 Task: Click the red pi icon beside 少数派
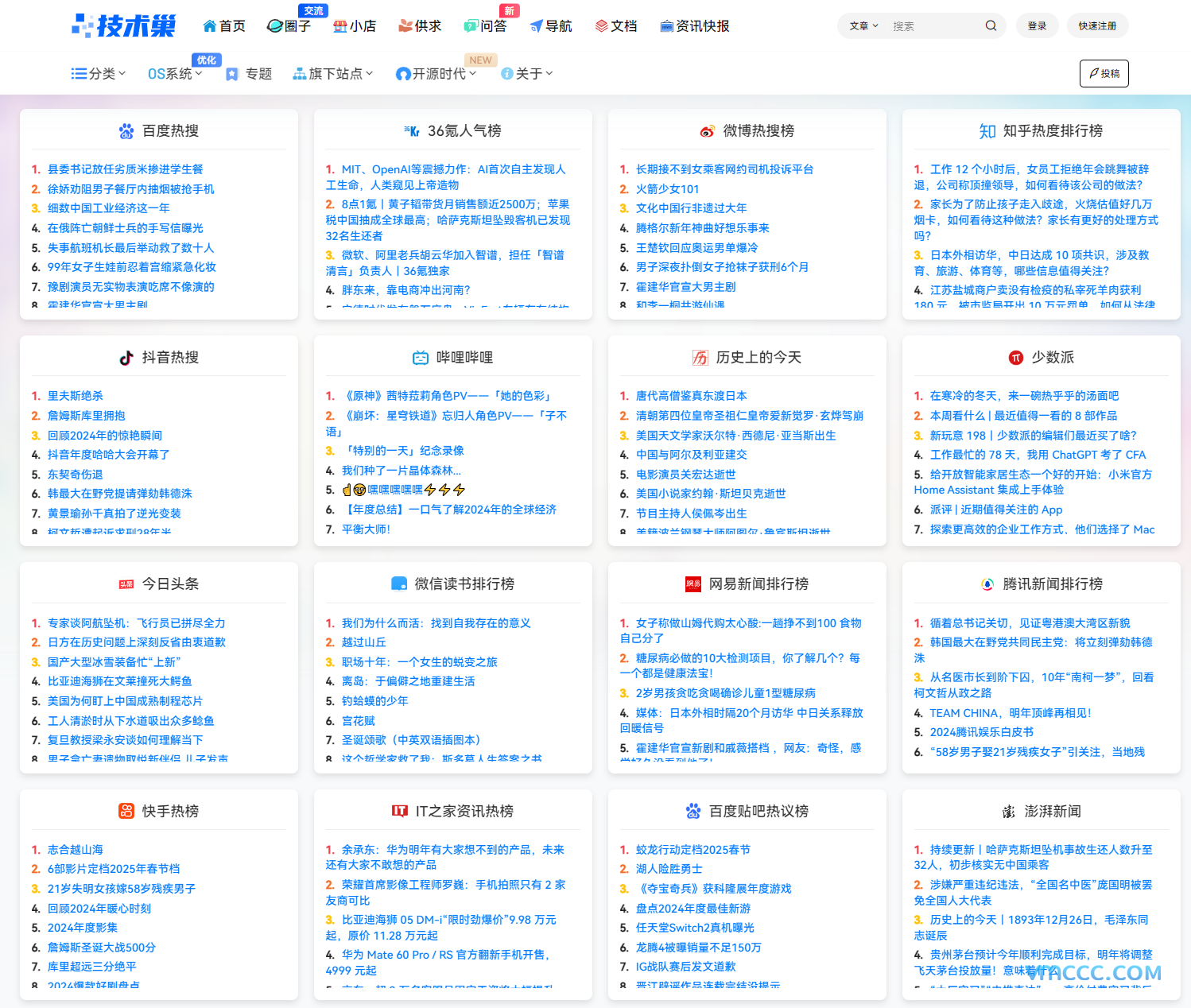point(1015,358)
